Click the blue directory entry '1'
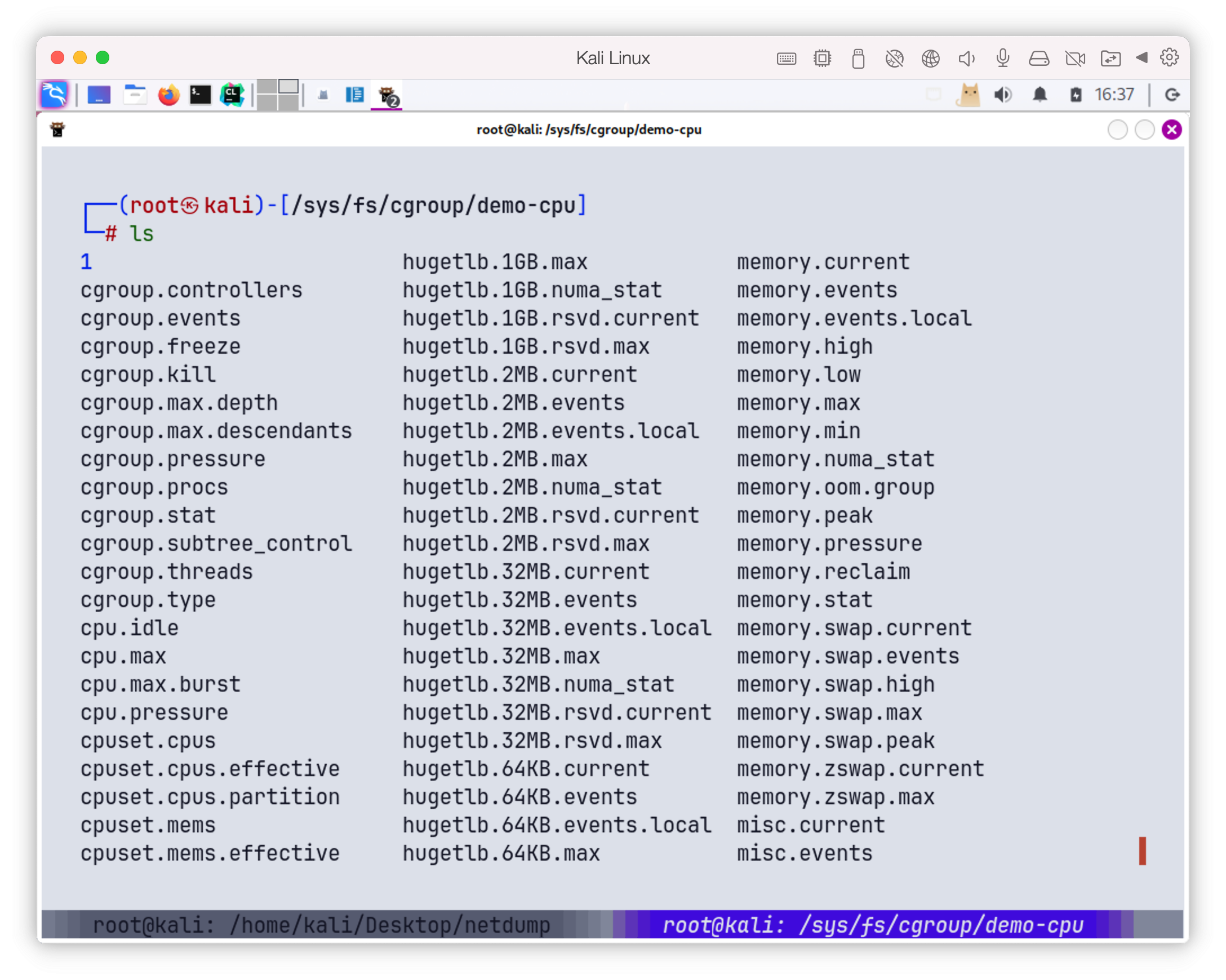This screenshot has width=1226, height=980. click(86, 262)
